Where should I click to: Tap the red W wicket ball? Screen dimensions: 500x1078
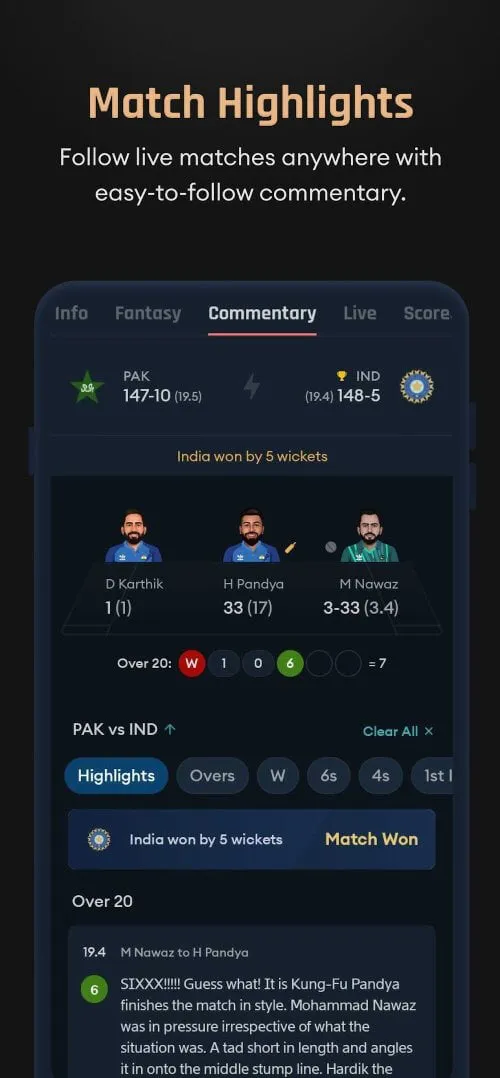tap(192, 664)
